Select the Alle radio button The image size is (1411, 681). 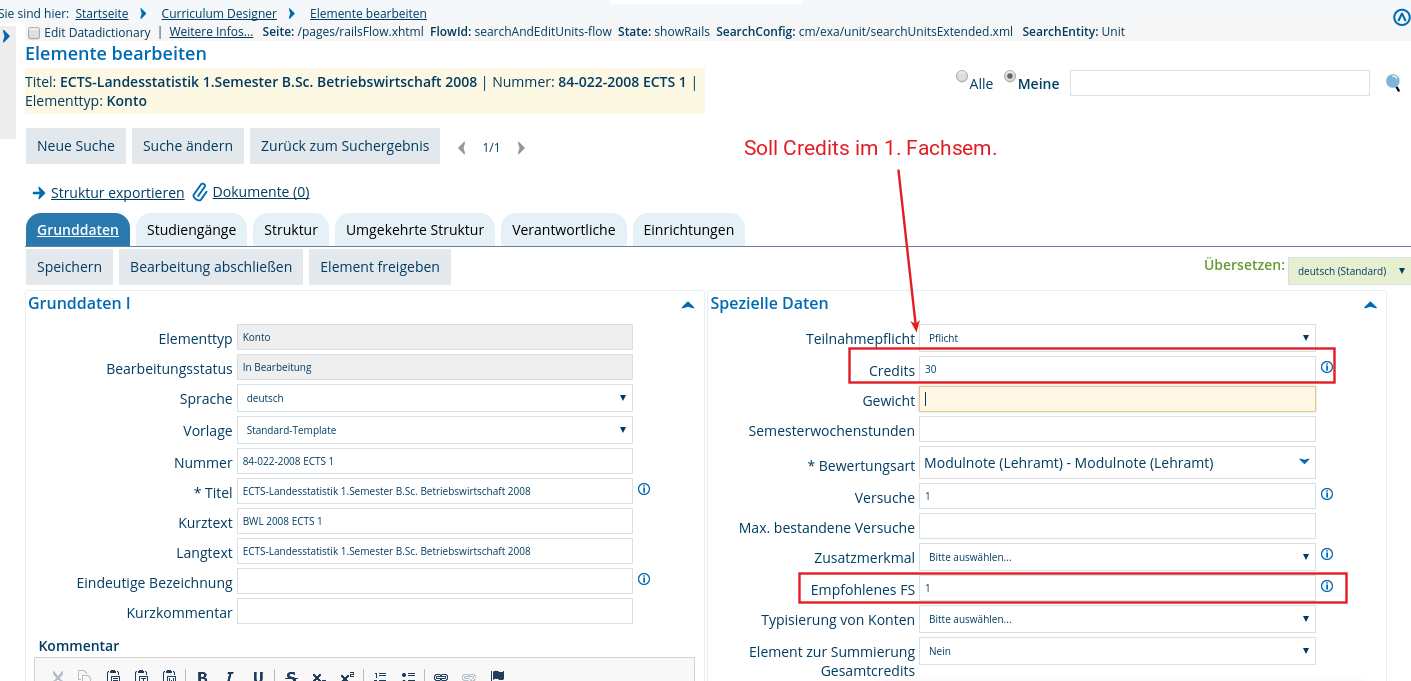(x=962, y=76)
